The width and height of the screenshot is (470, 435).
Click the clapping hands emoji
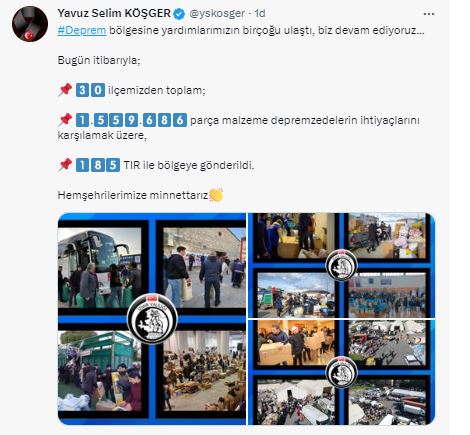[216, 195]
